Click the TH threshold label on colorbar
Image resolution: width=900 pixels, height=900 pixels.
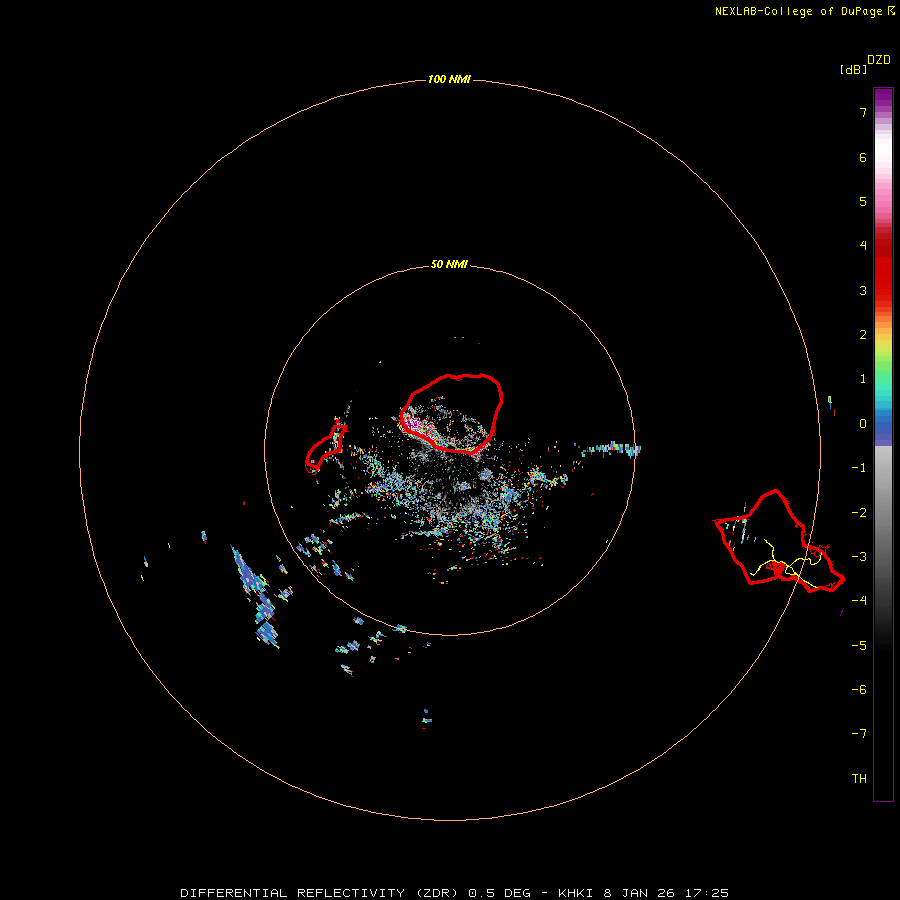pyautogui.click(x=859, y=779)
